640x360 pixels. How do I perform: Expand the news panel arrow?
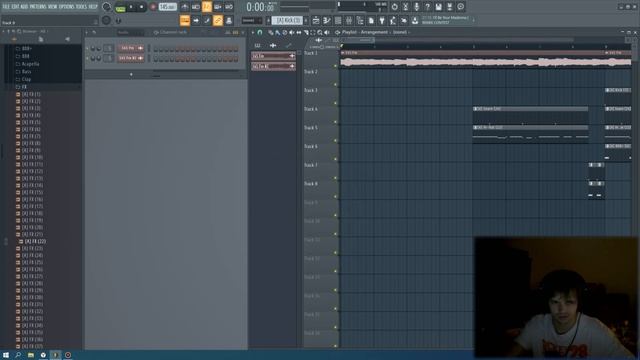pyautogui.click(x=473, y=20)
